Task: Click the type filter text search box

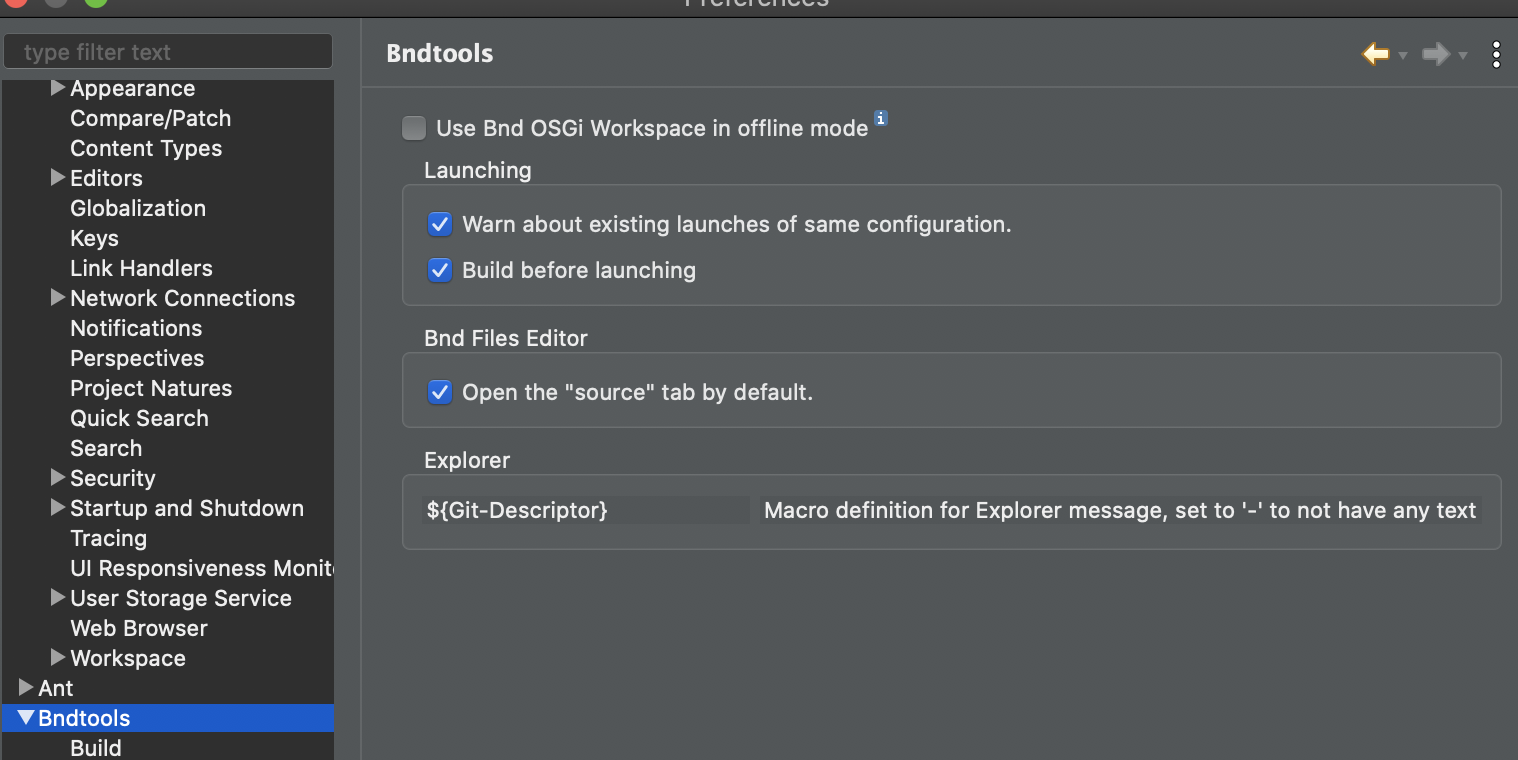Action: pos(167,51)
